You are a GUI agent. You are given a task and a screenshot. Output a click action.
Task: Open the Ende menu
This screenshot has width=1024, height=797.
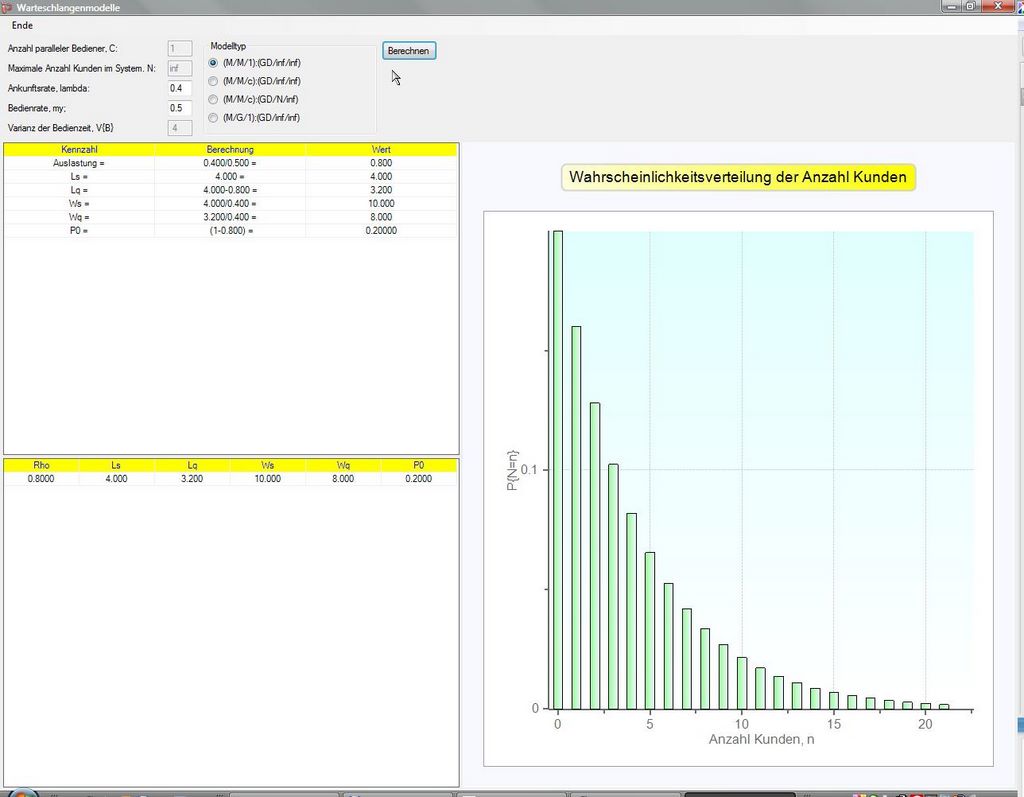point(22,25)
